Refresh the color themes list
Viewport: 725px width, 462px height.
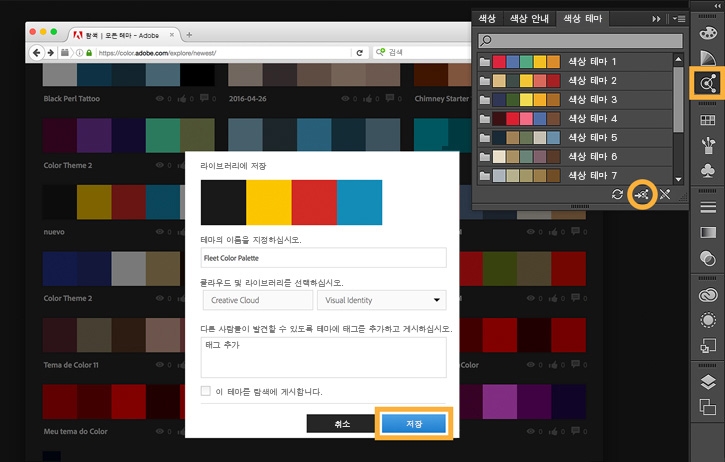[617, 194]
